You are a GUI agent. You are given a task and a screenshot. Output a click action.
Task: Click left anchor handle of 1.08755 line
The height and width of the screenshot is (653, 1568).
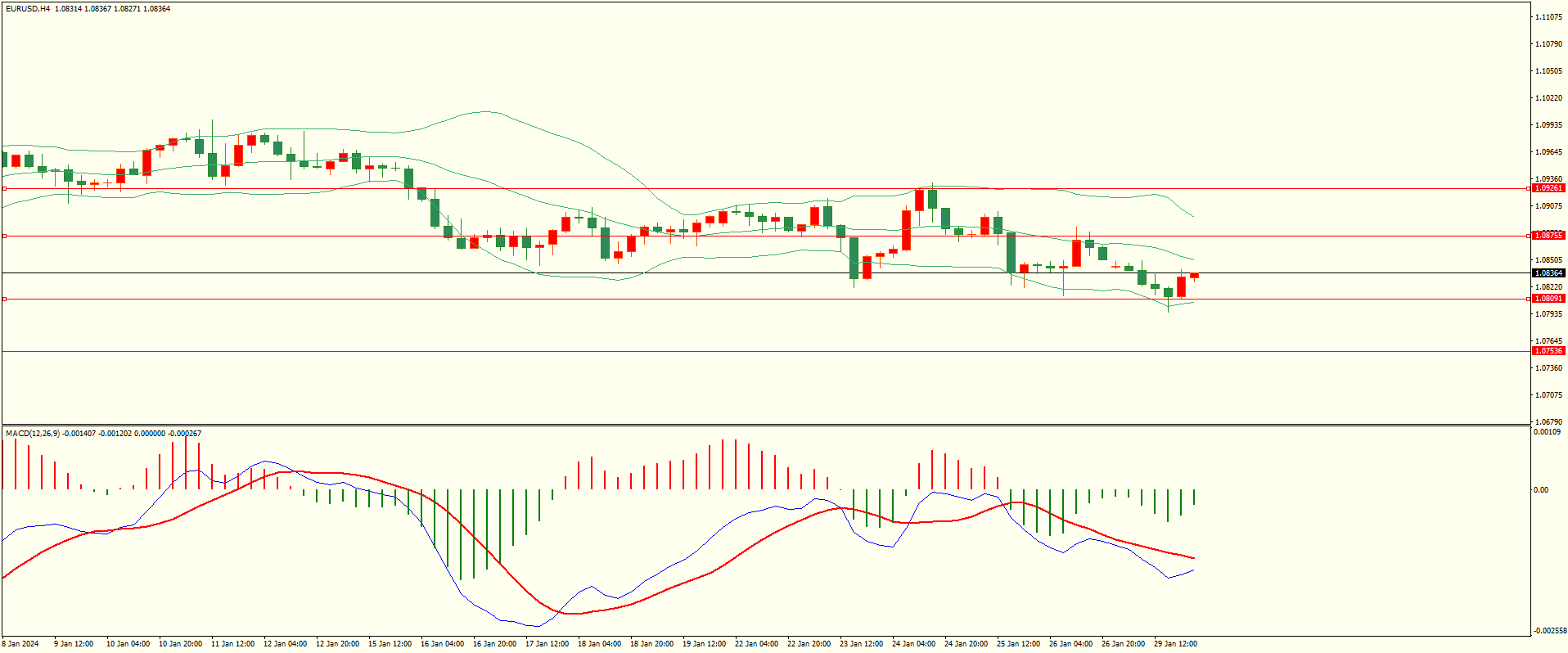[x=4, y=236]
